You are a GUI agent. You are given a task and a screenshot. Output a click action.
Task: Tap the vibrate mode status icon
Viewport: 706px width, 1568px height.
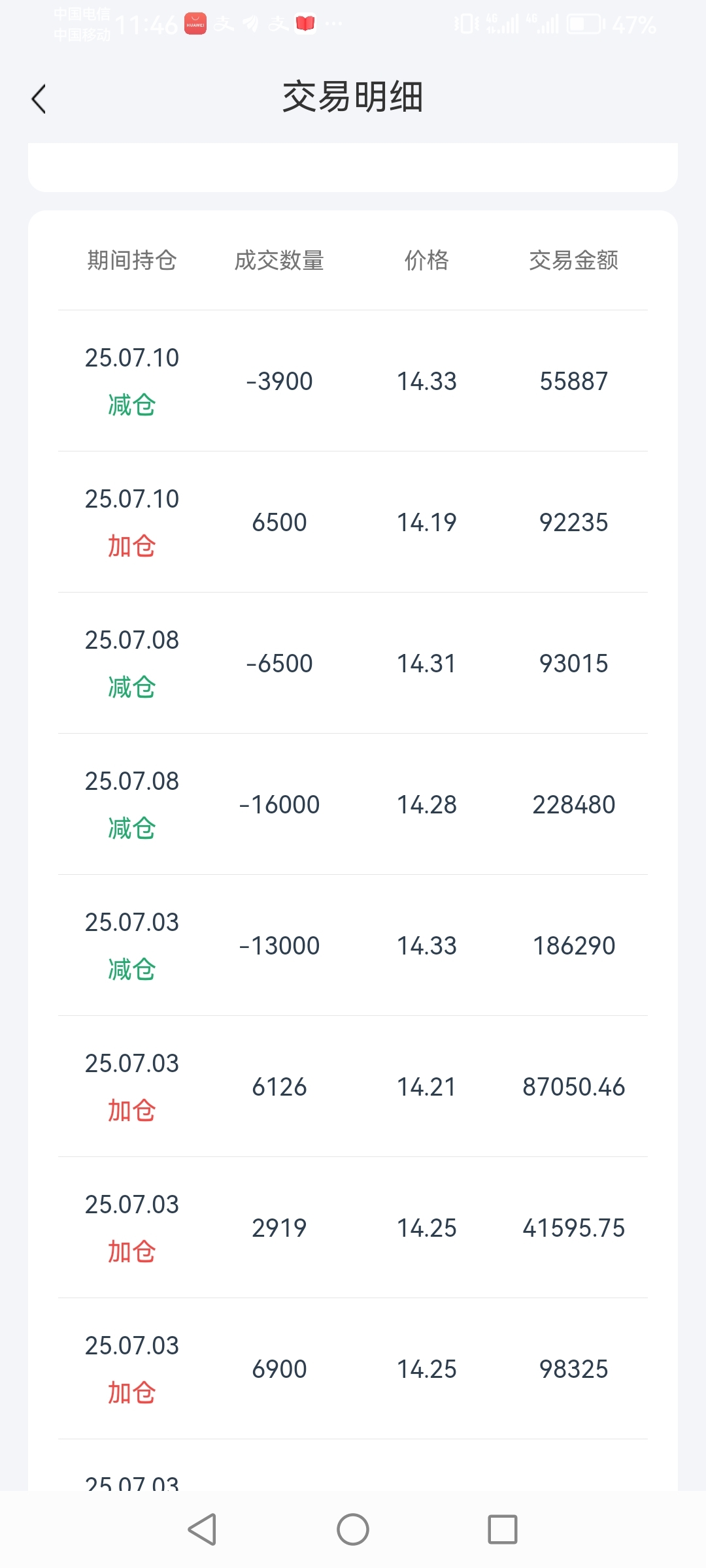tap(466, 24)
